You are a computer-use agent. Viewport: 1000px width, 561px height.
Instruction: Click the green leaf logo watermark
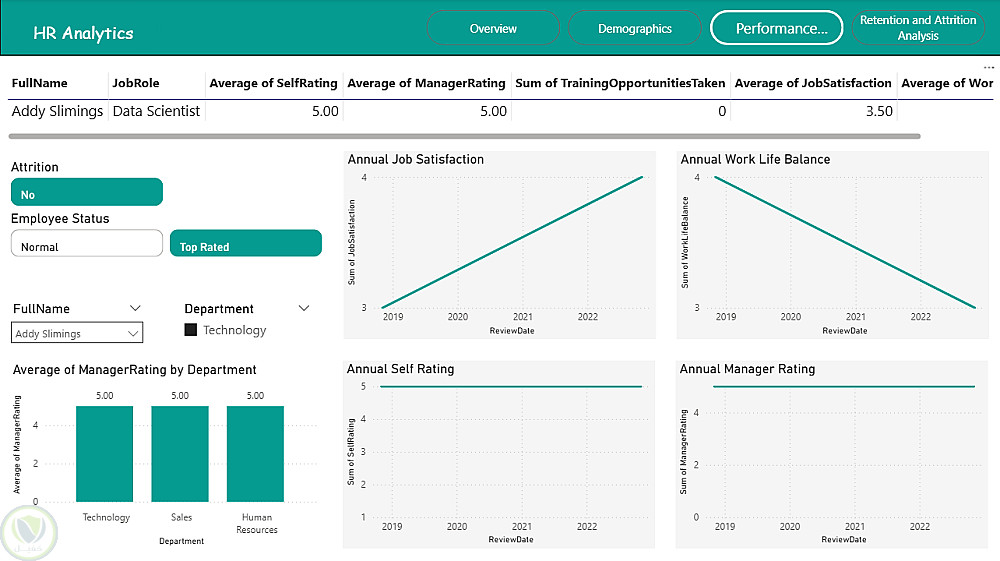[x=29, y=534]
